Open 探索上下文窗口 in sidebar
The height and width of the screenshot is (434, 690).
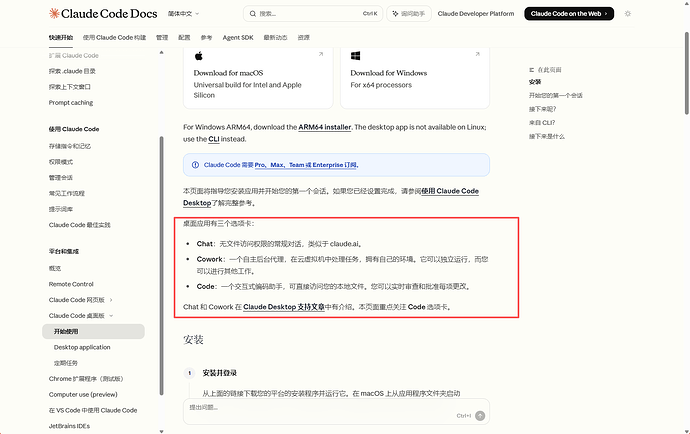70,87
